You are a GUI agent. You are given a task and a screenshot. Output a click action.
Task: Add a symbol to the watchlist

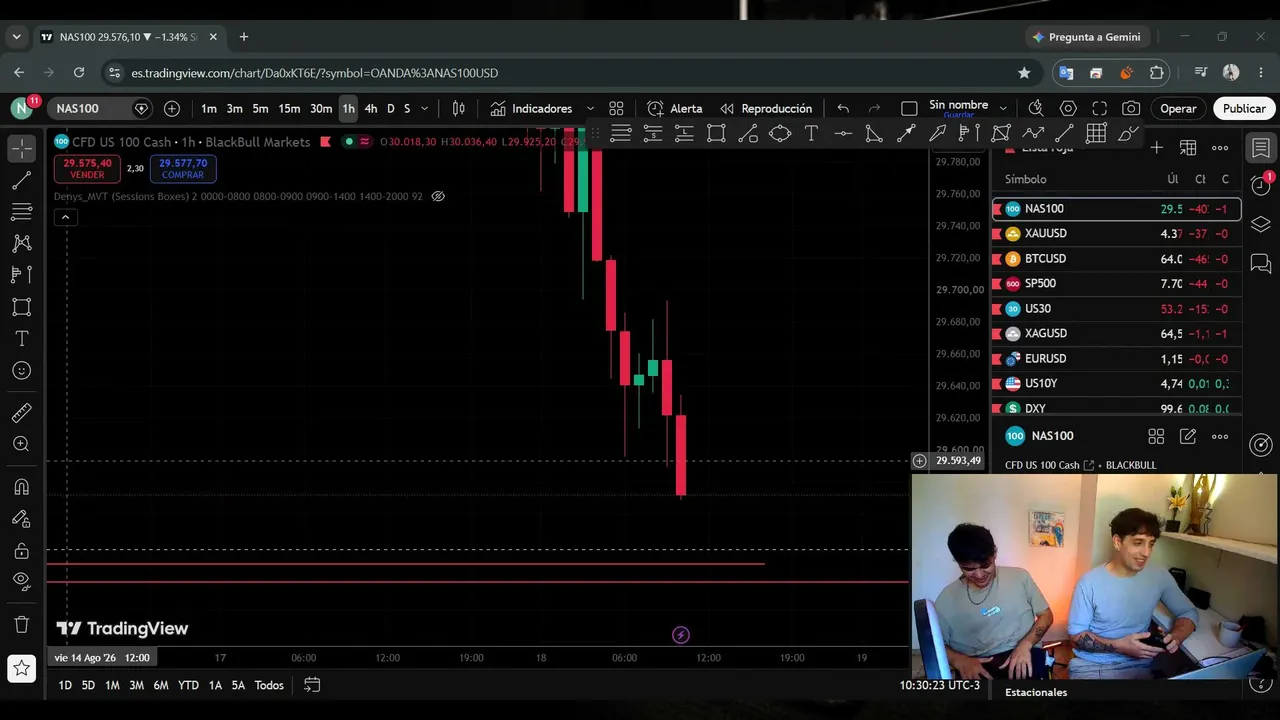[1156, 148]
